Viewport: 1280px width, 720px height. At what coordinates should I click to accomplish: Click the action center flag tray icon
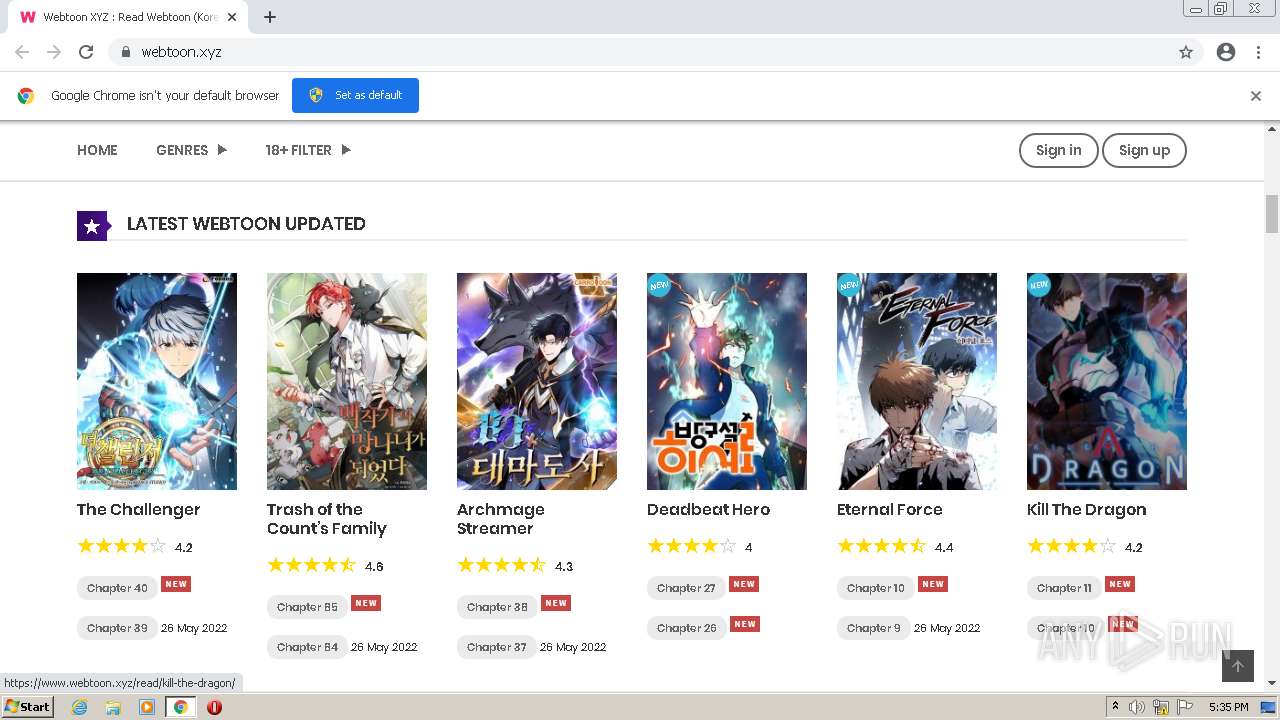tap(1185, 707)
